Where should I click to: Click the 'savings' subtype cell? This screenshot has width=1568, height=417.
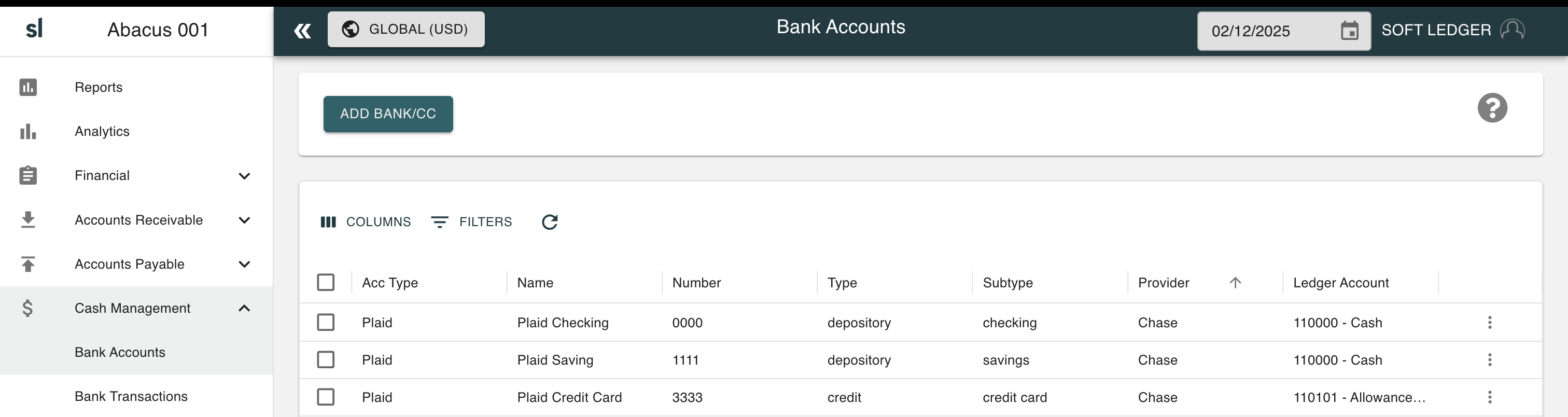point(1005,360)
